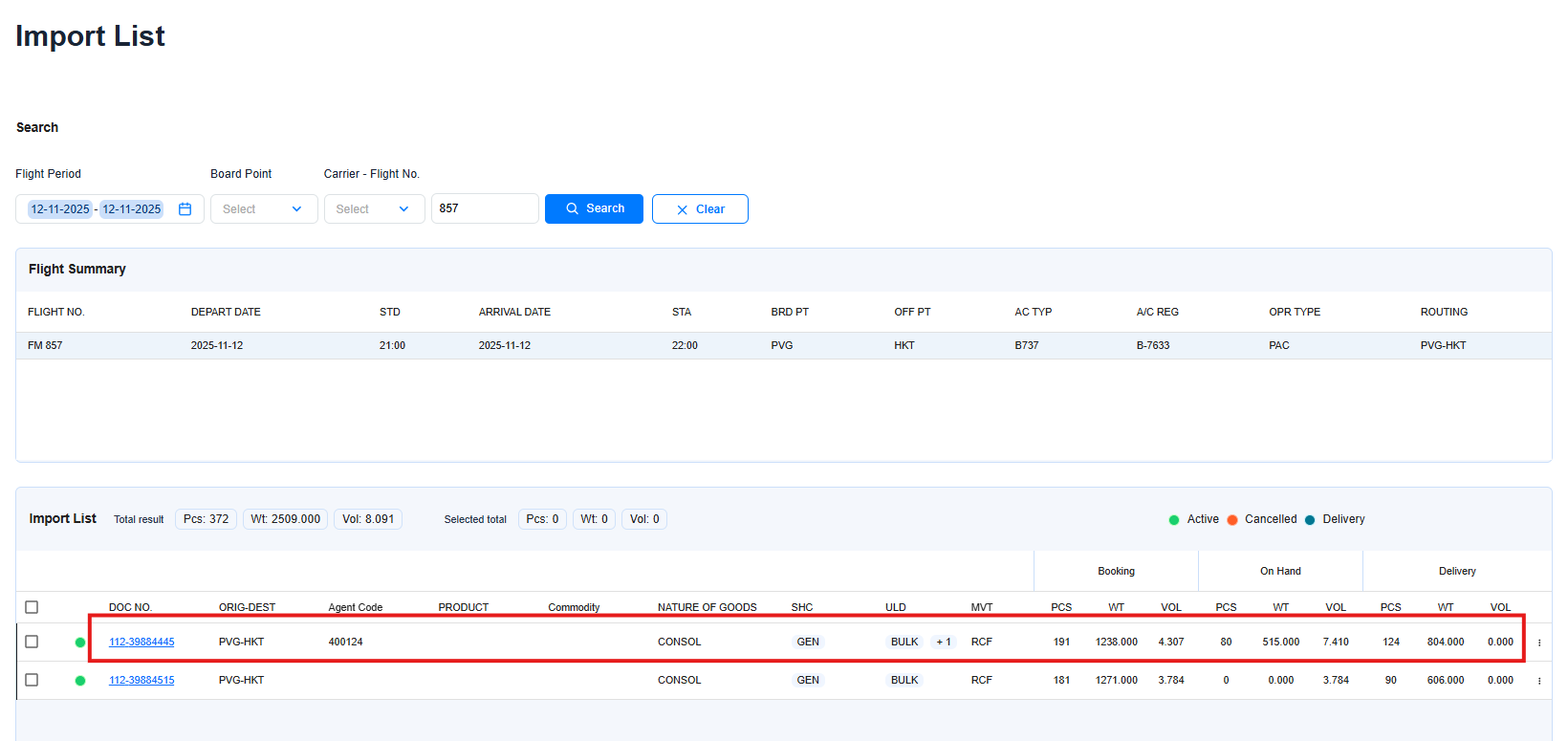This screenshot has width=1568, height=741.
Task: Open document link 112-39884445
Action: pyautogui.click(x=142, y=643)
